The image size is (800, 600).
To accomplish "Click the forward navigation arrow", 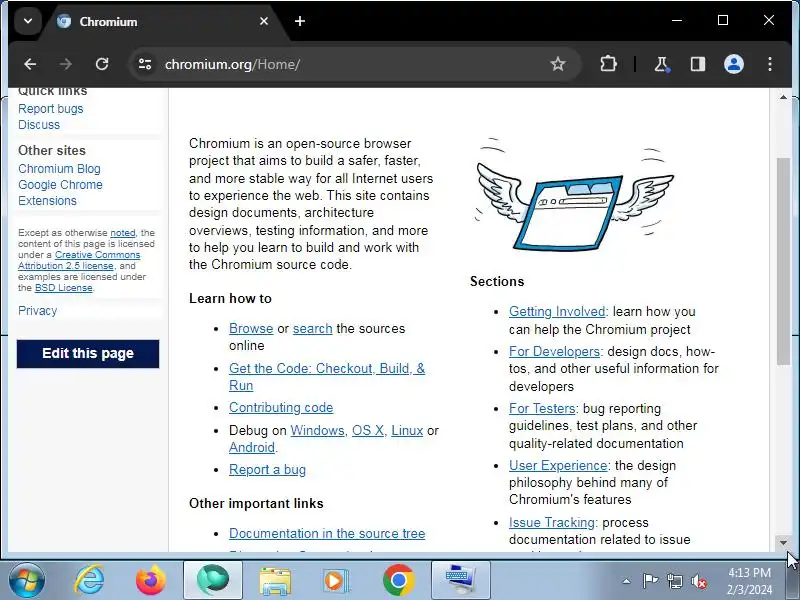I will click(x=66, y=64).
